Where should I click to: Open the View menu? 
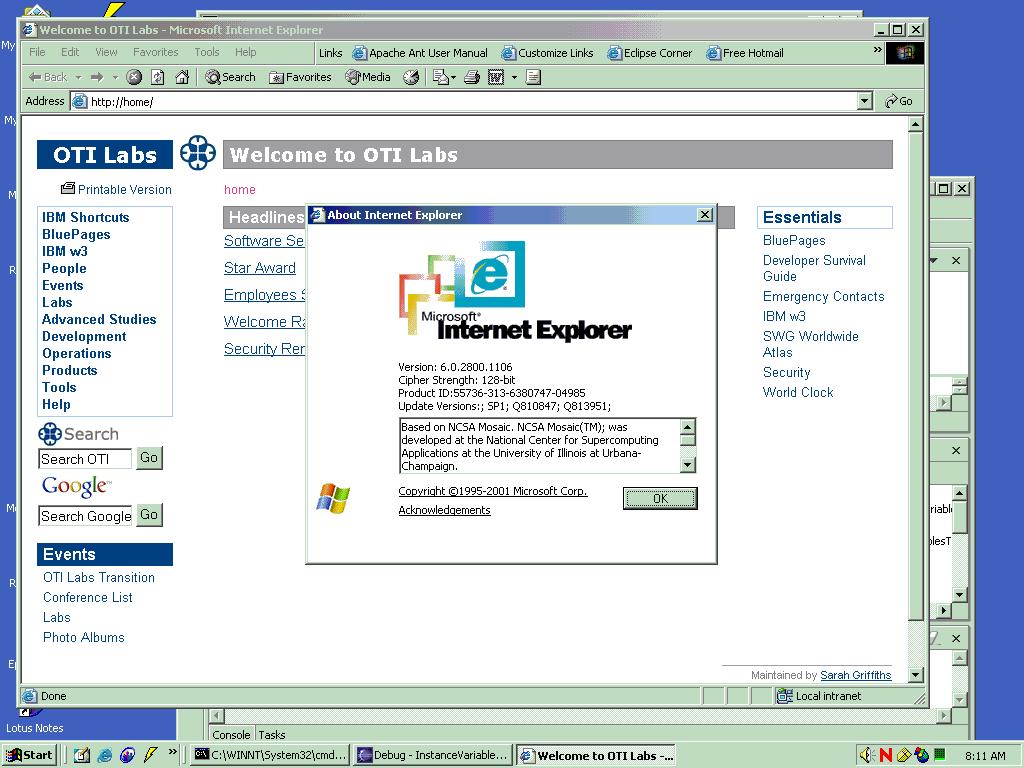click(106, 52)
